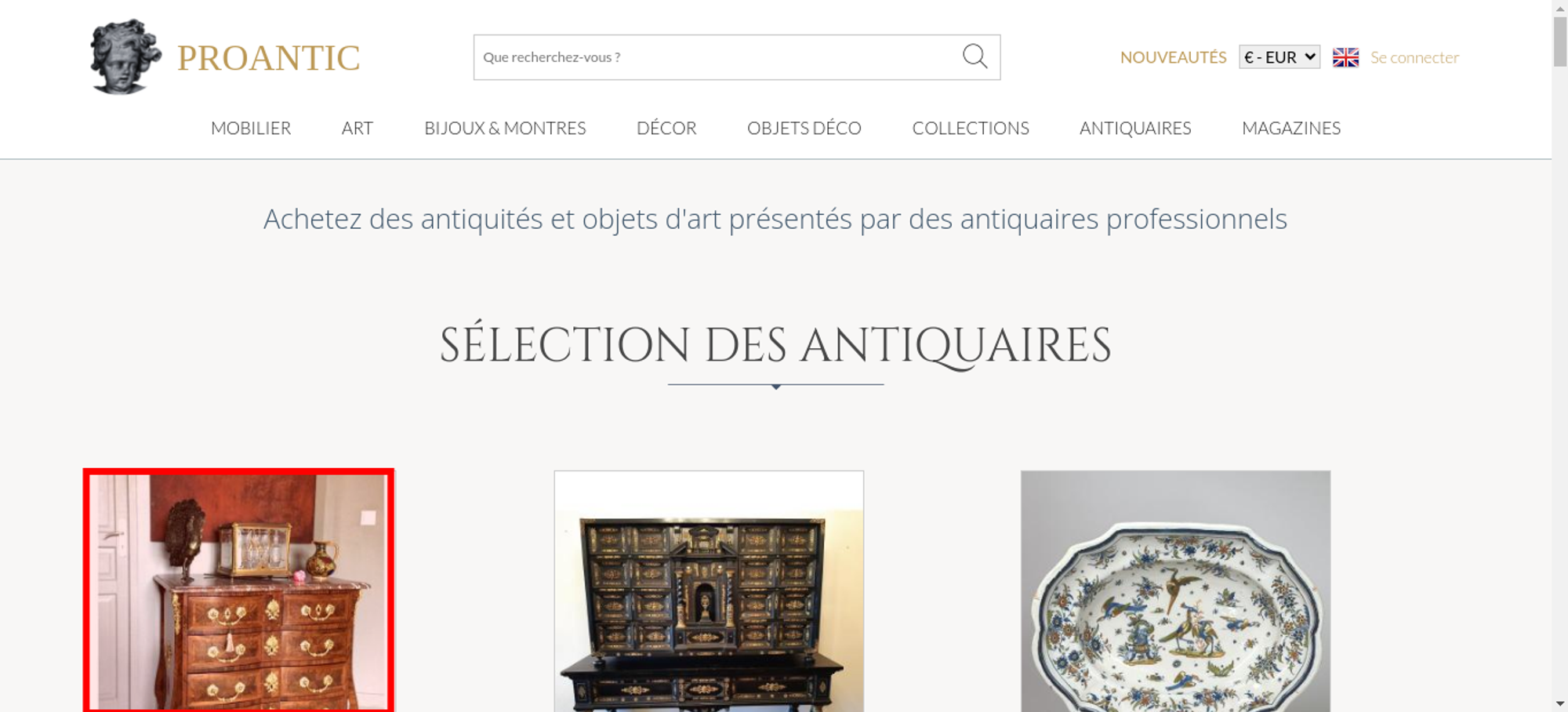This screenshot has height=712, width=1568.
Task: Click the Se connecter link
Action: coord(1414,57)
